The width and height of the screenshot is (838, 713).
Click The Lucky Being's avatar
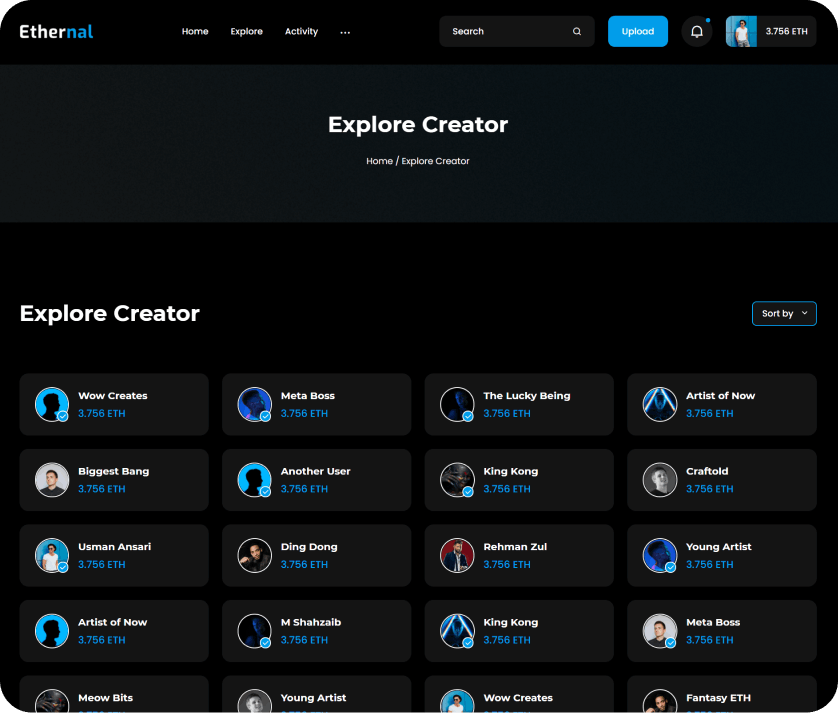(x=457, y=404)
